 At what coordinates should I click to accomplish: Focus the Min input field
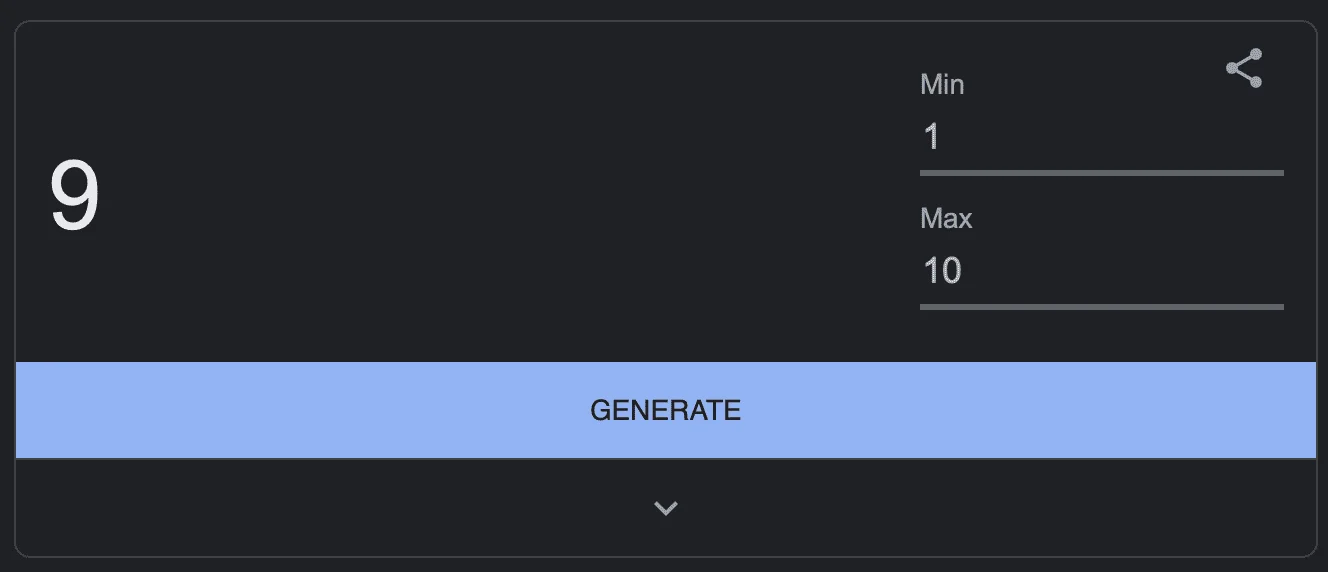[x=1101, y=137]
